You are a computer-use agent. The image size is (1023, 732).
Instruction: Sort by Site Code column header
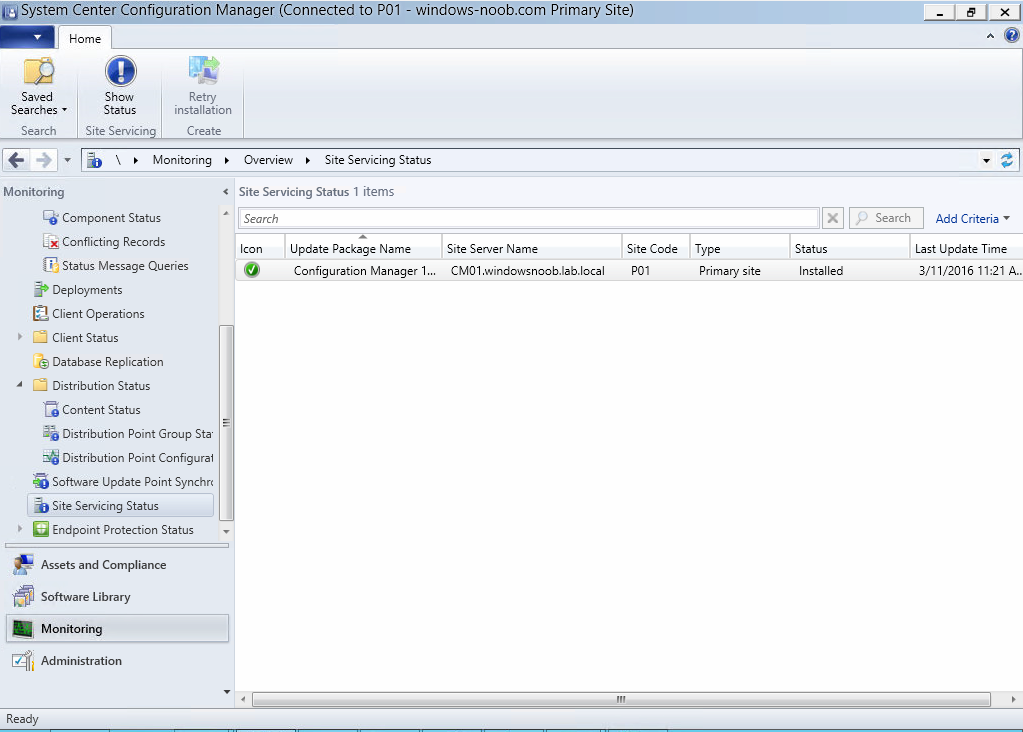pyautogui.click(x=656, y=249)
